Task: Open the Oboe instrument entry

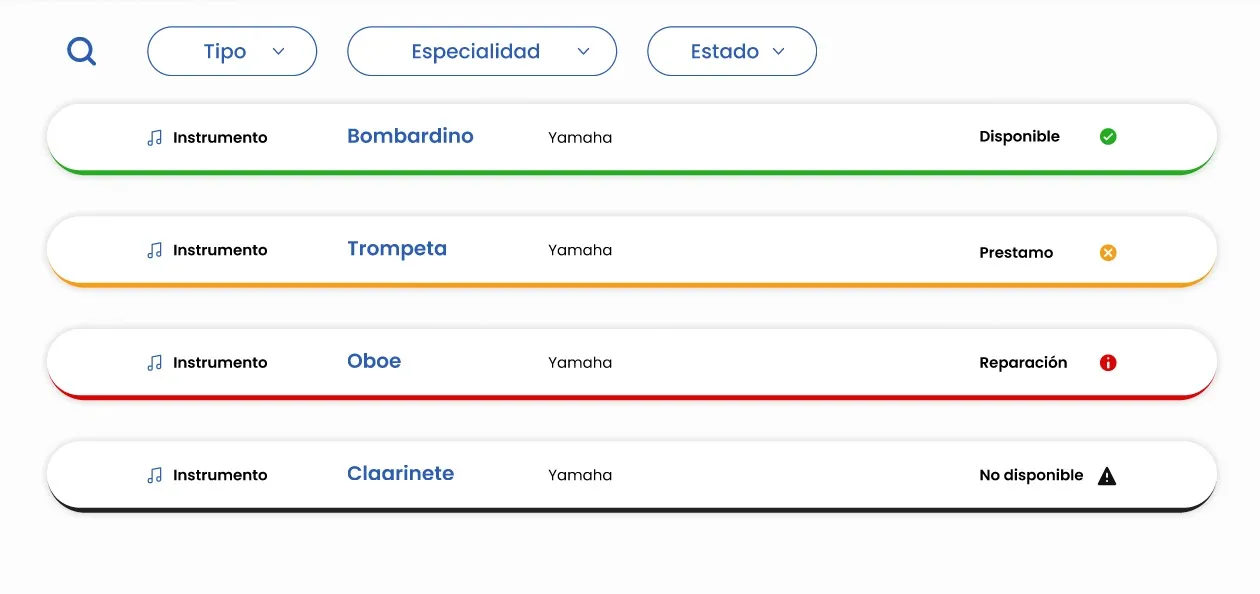Action: pyautogui.click(x=374, y=361)
